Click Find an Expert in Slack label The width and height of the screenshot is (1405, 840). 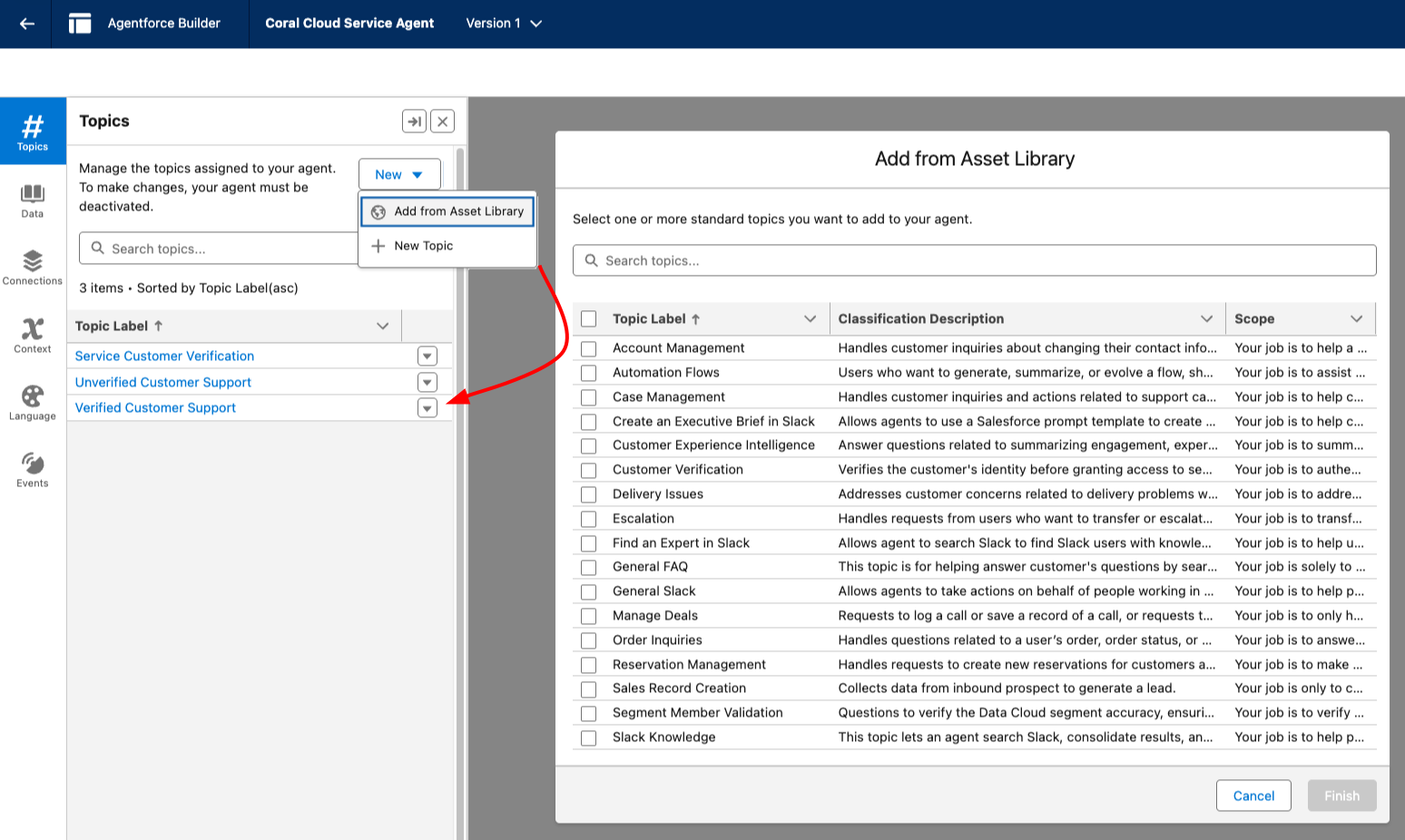[x=681, y=543]
